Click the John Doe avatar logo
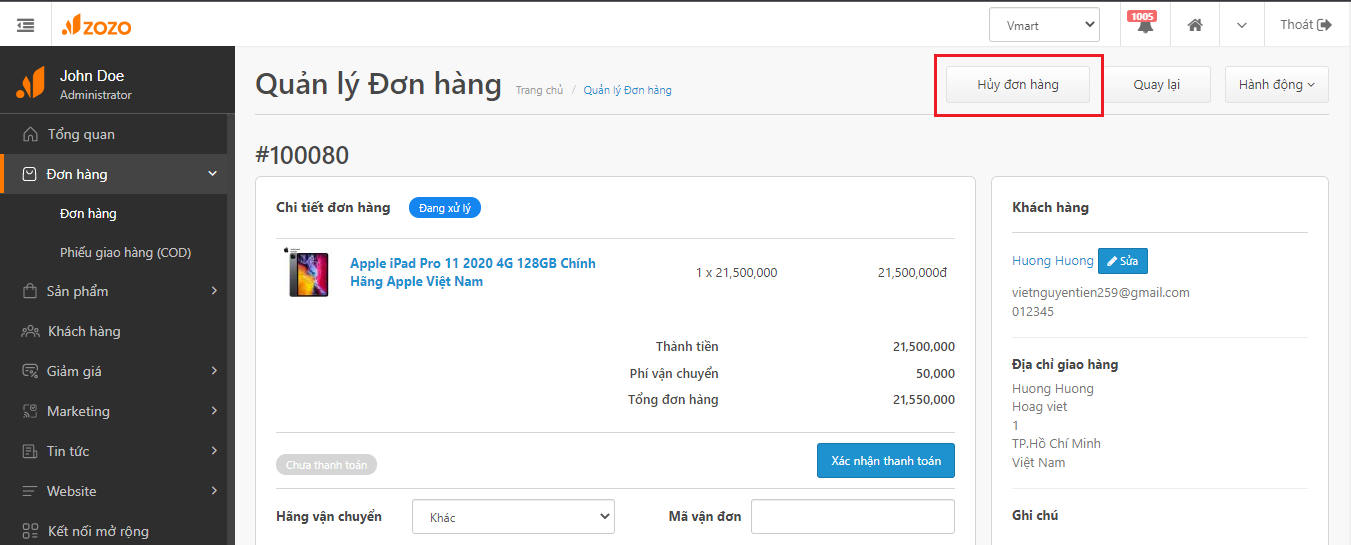1351x545 pixels. point(30,83)
